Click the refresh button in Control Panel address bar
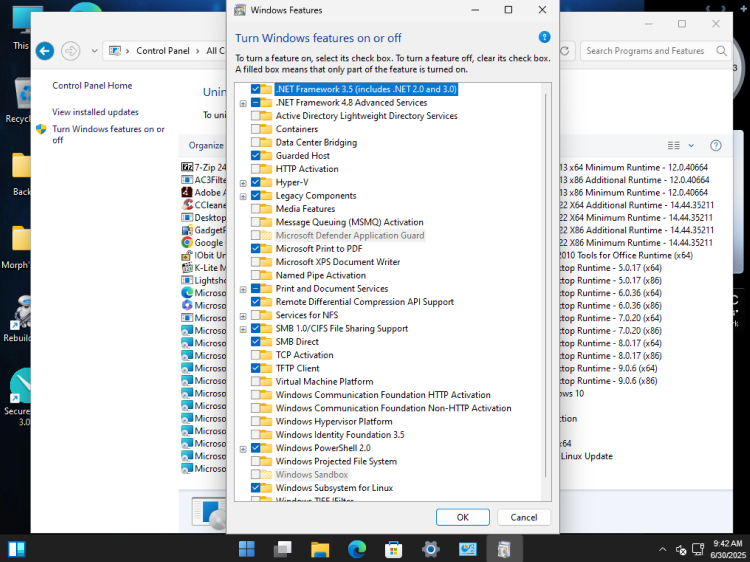Image resolution: width=750 pixels, height=562 pixels. click(x=565, y=51)
